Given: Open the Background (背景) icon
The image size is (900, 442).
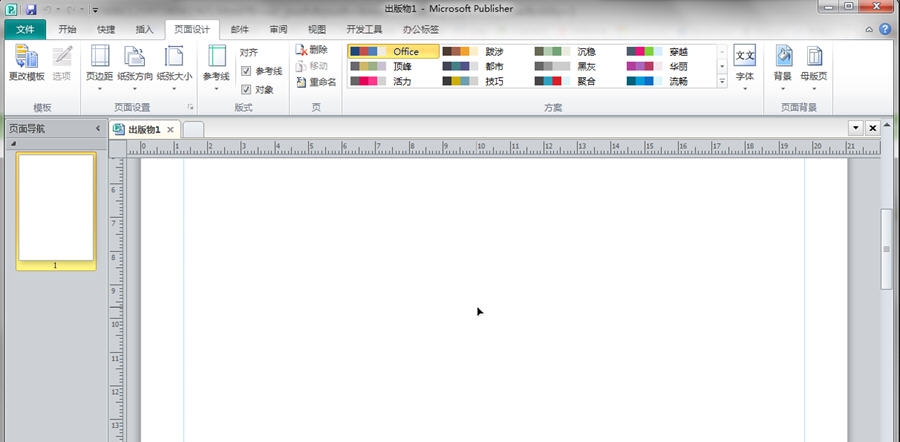Looking at the screenshot, I should [x=783, y=56].
